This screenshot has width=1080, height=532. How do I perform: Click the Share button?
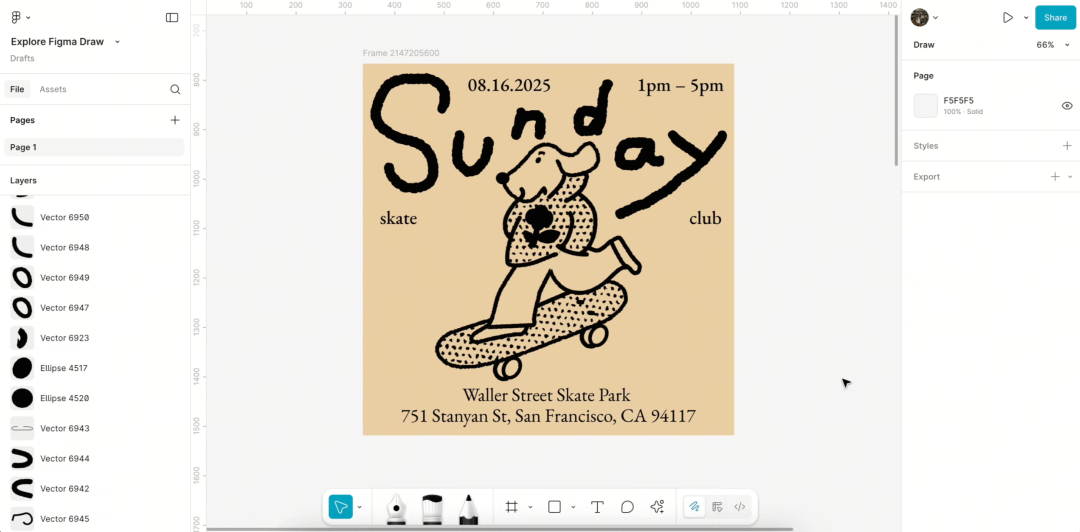(1055, 18)
